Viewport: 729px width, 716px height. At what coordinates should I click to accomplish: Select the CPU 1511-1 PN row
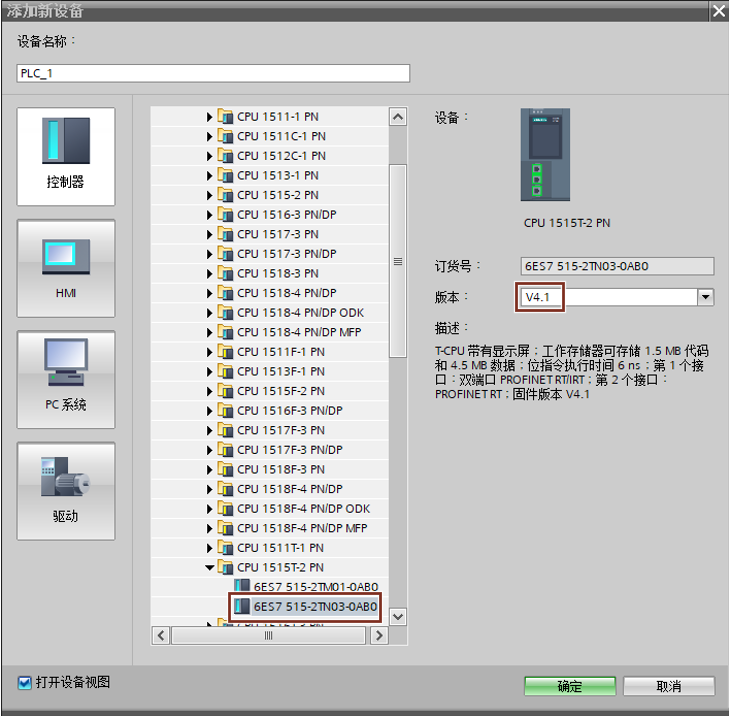click(270, 117)
